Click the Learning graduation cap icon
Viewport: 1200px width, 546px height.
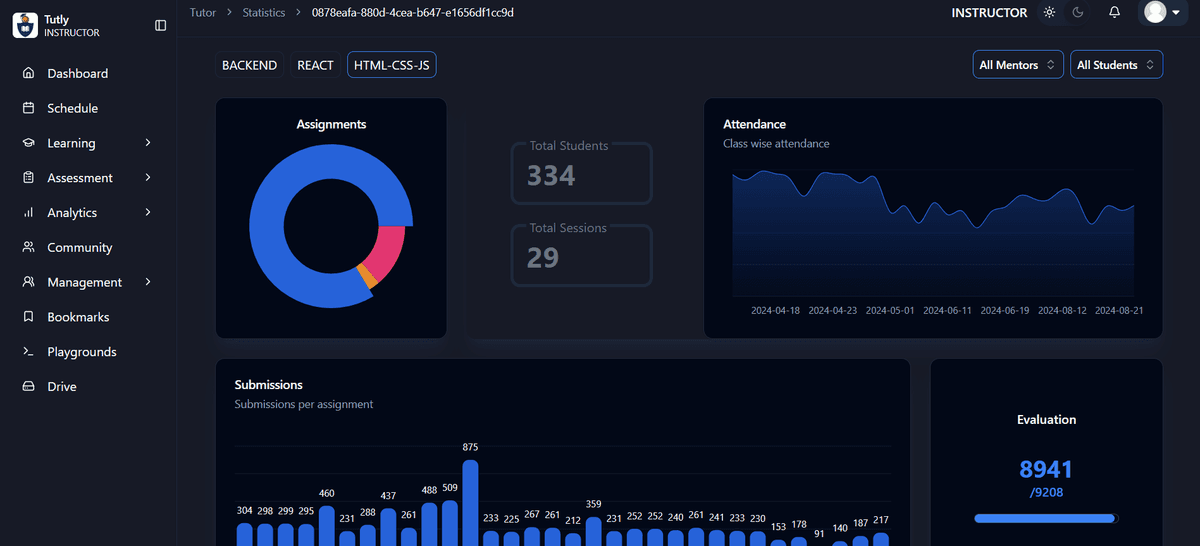28,143
